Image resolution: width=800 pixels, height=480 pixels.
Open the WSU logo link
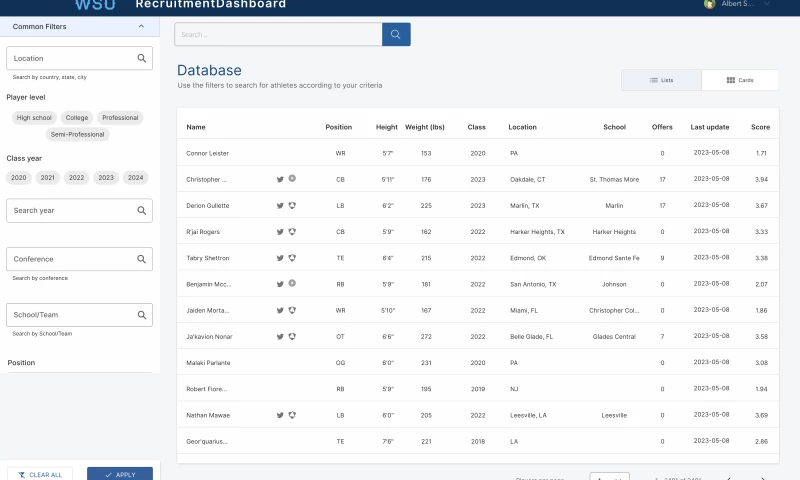[x=95, y=5]
